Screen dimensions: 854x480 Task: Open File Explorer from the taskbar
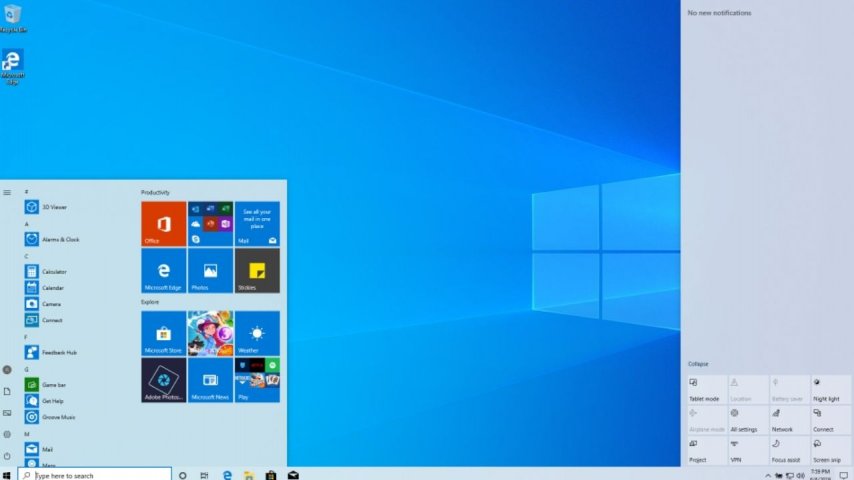(249, 475)
